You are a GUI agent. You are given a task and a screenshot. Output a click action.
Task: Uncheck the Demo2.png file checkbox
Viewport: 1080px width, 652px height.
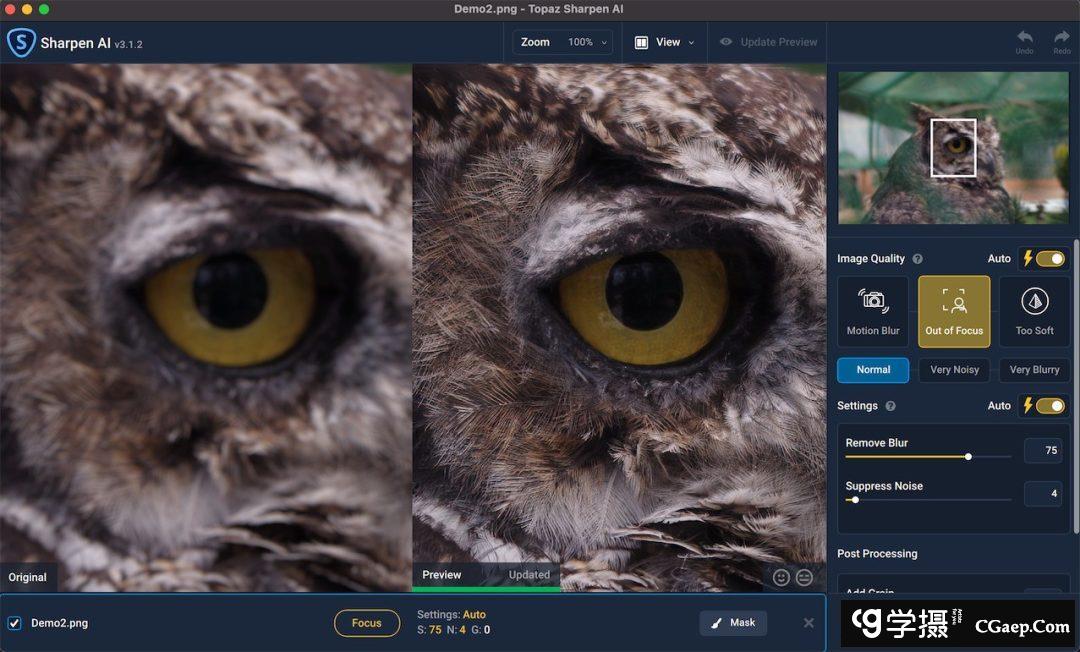[15, 623]
